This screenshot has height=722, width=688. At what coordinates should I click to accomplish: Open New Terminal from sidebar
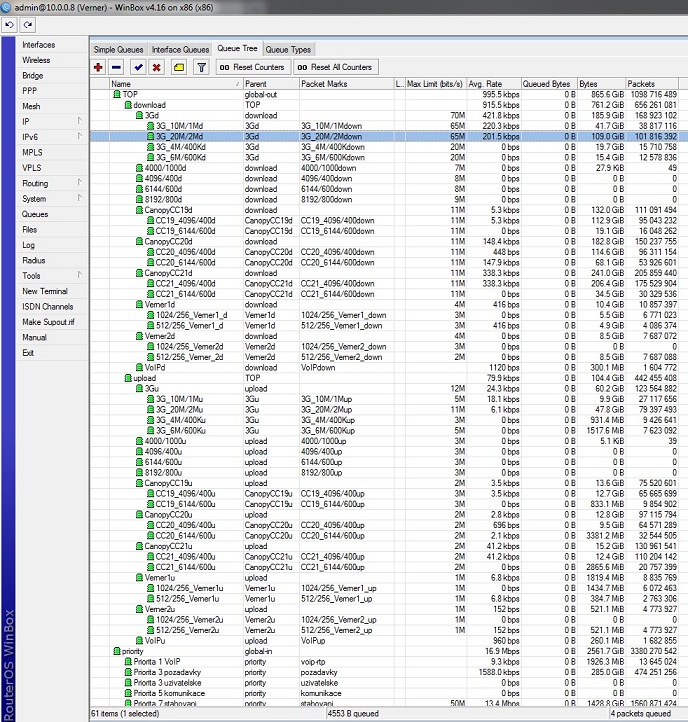pyautogui.click(x=45, y=291)
